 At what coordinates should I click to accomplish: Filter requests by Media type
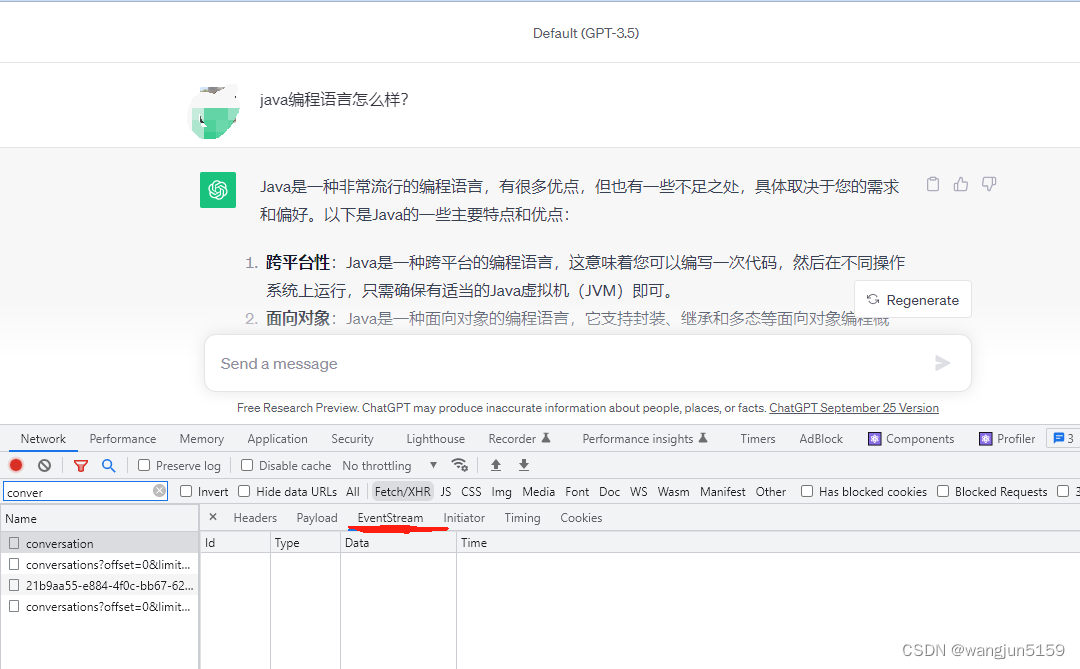pyautogui.click(x=539, y=491)
